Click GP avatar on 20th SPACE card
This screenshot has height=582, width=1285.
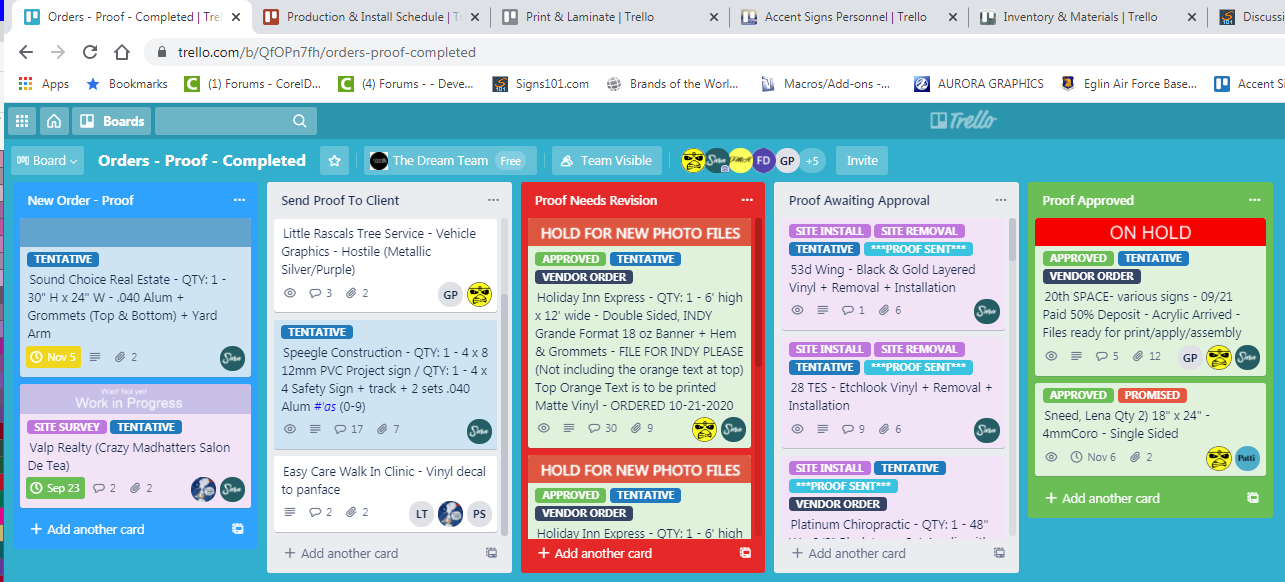tap(1190, 358)
